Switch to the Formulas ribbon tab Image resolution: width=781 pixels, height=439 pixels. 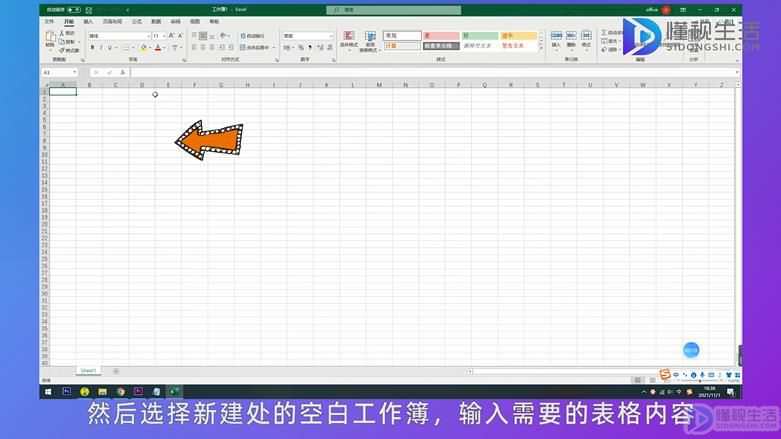tap(136, 21)
